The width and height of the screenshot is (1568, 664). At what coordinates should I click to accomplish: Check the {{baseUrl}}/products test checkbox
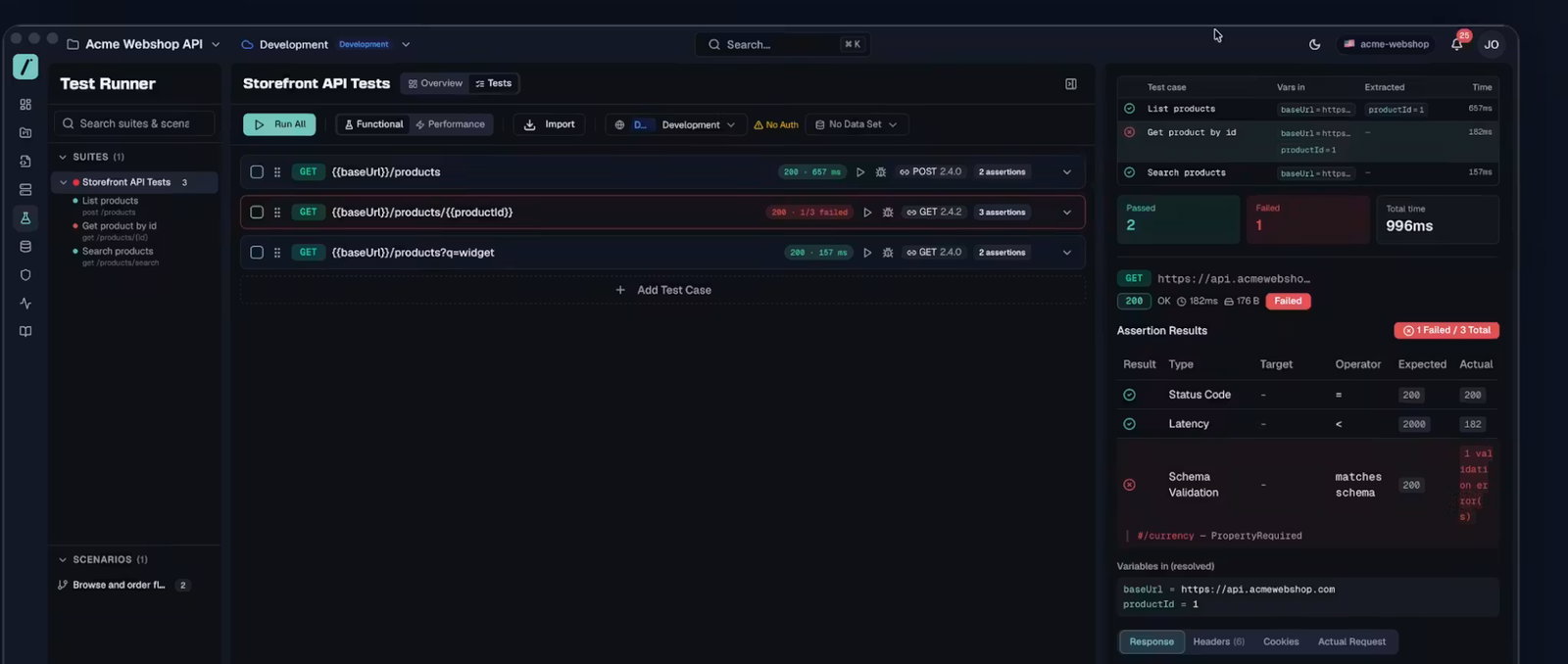(257, 172)
